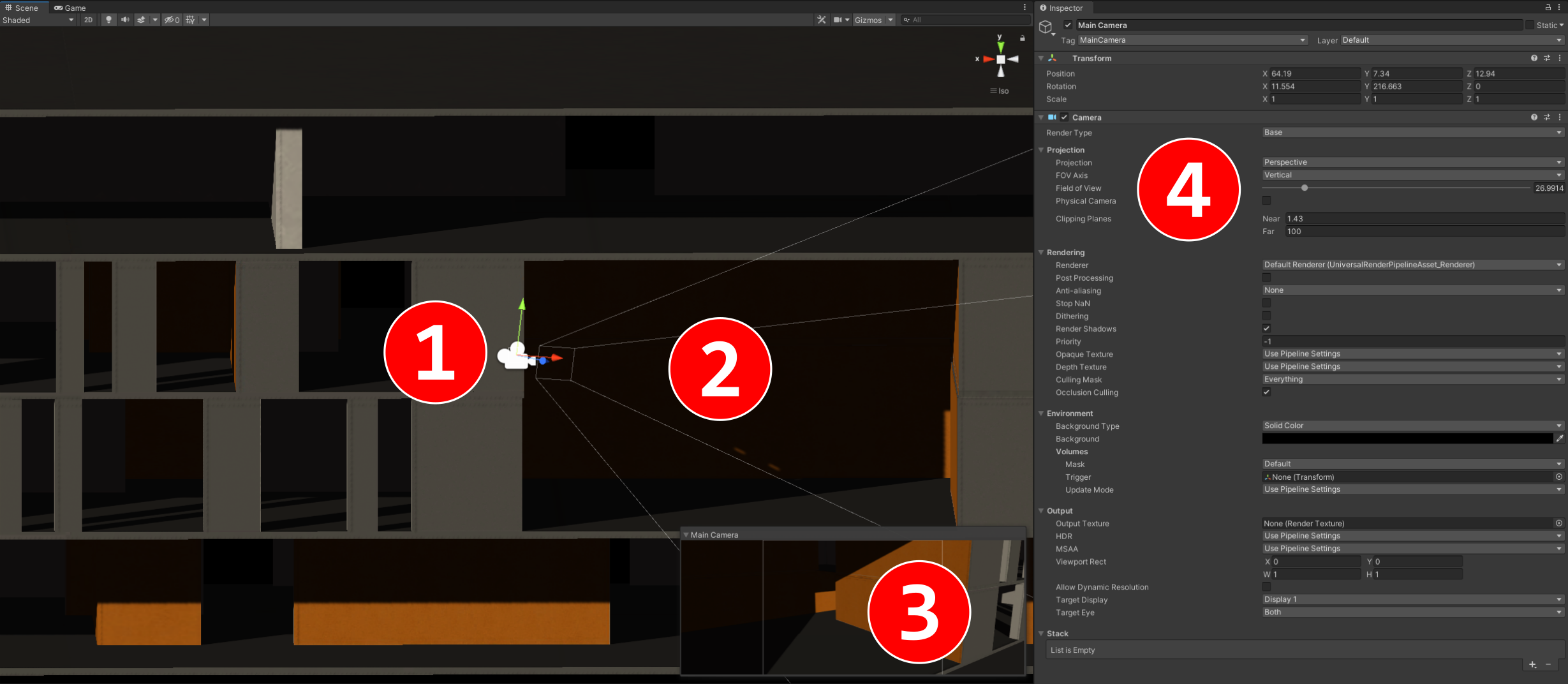Switch to the Game tab
The image size is (1568, 684).
coord(70,8)
